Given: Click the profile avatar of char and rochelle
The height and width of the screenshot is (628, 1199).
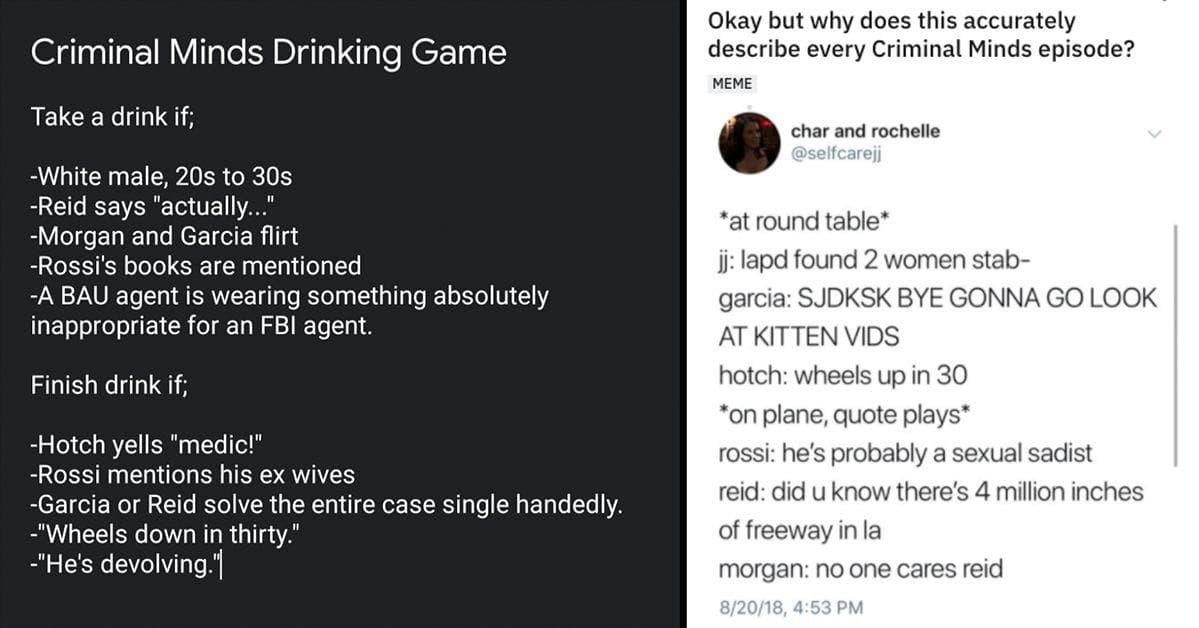Looking at the screenshot, I should tap(749, 142).
